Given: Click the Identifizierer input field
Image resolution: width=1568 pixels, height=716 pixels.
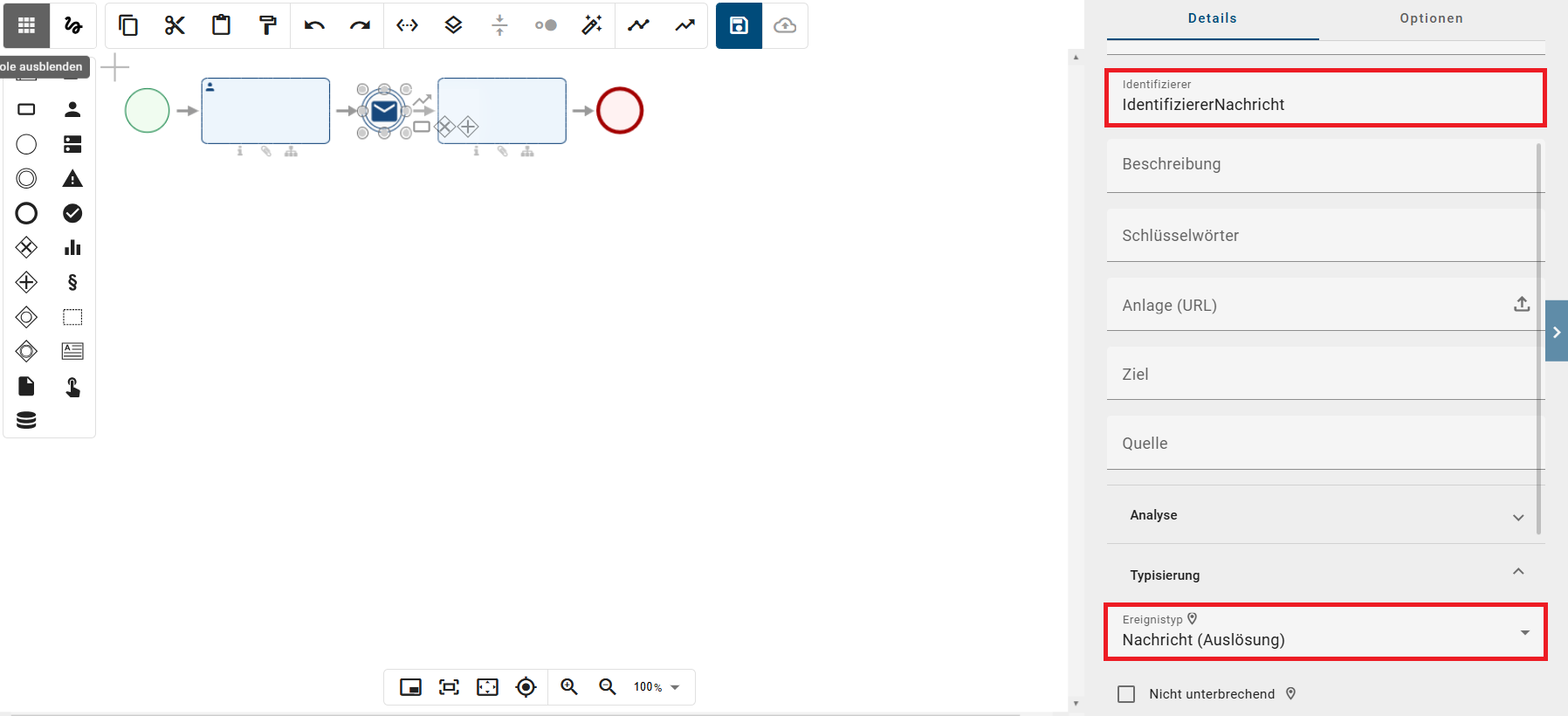Looking at the screenshot, I should coord(1325,98).
